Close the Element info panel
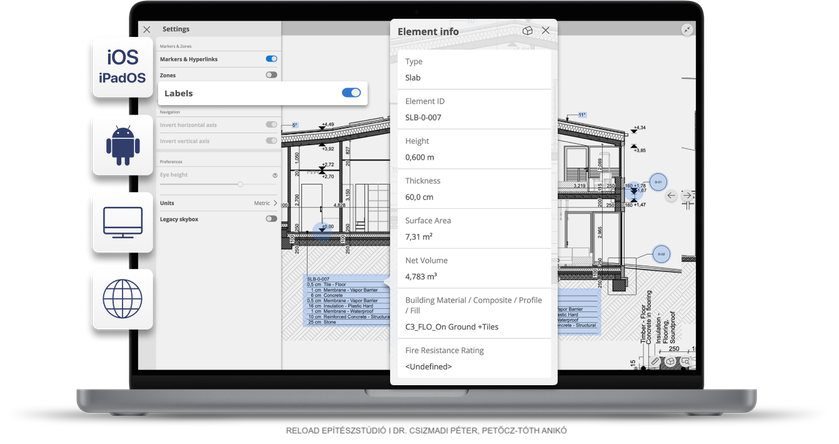 pyautogui.click(x=546, y=30)
